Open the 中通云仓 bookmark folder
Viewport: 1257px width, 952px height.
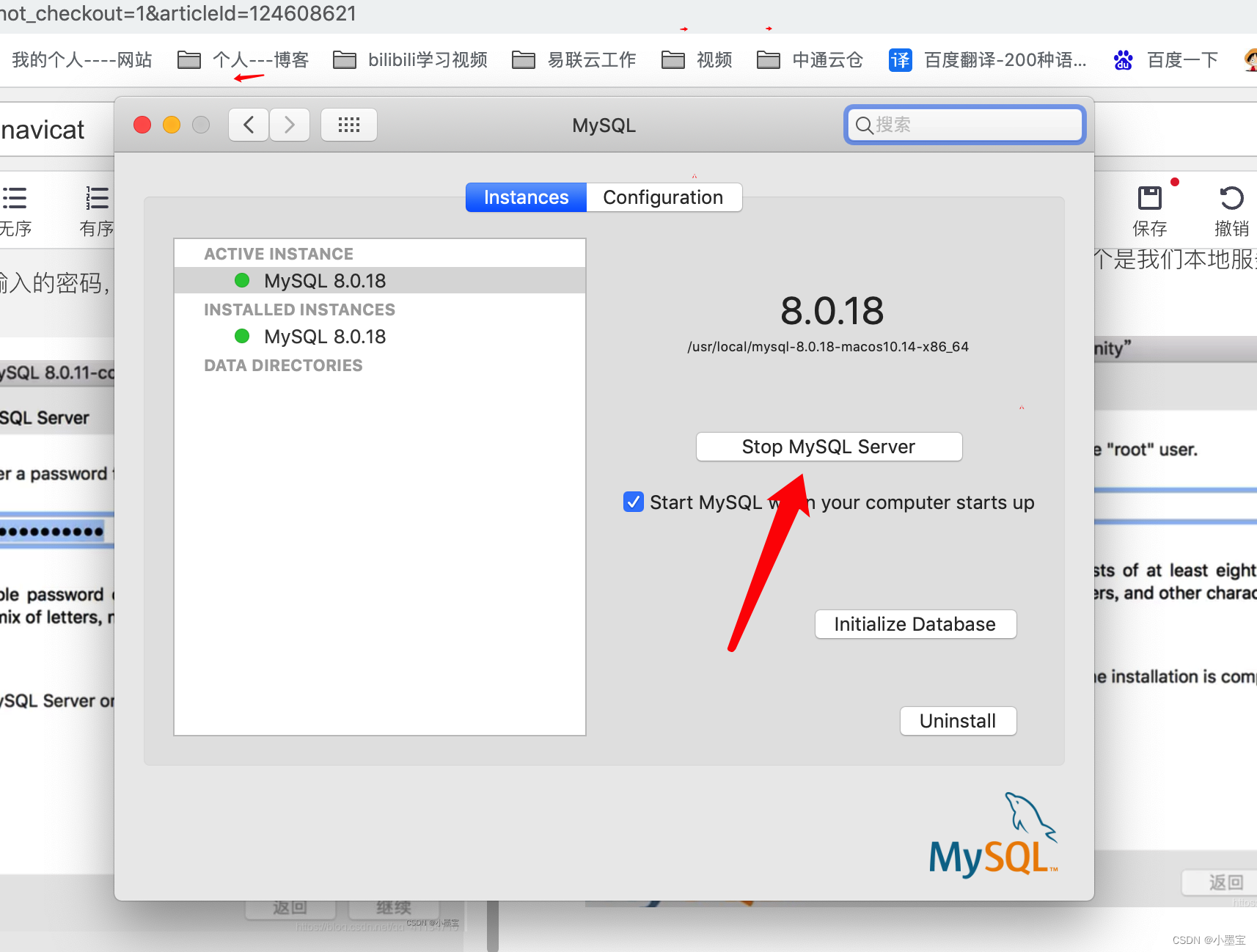(x=810, y=60)
